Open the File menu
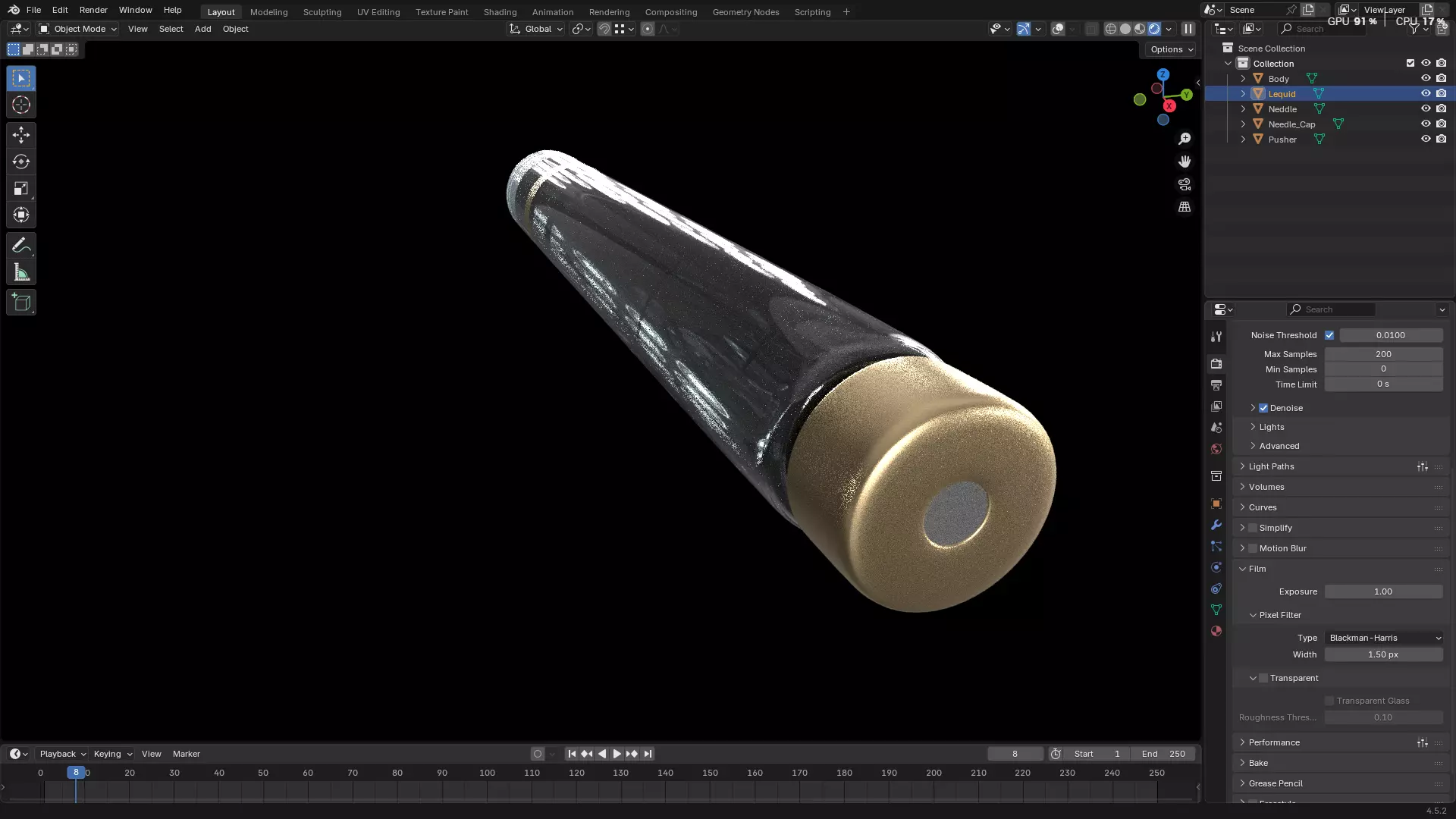Image resolution: width=1456 pixels, height=819 pixels. [33, 10]
